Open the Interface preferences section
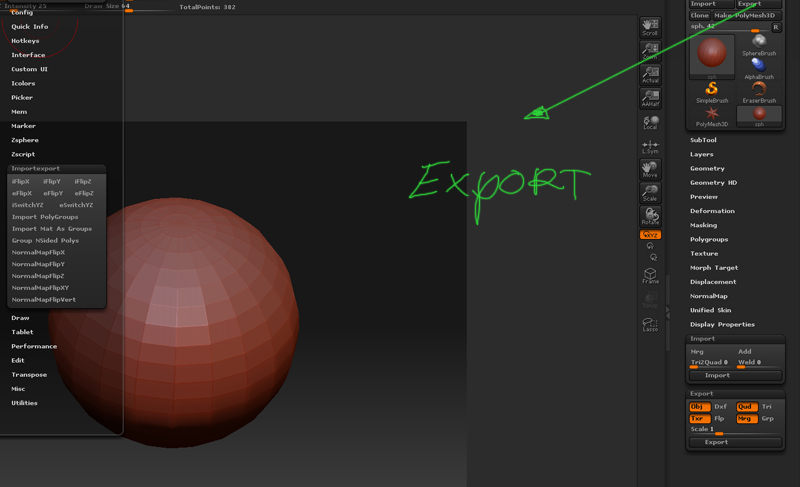 [28, 55]
